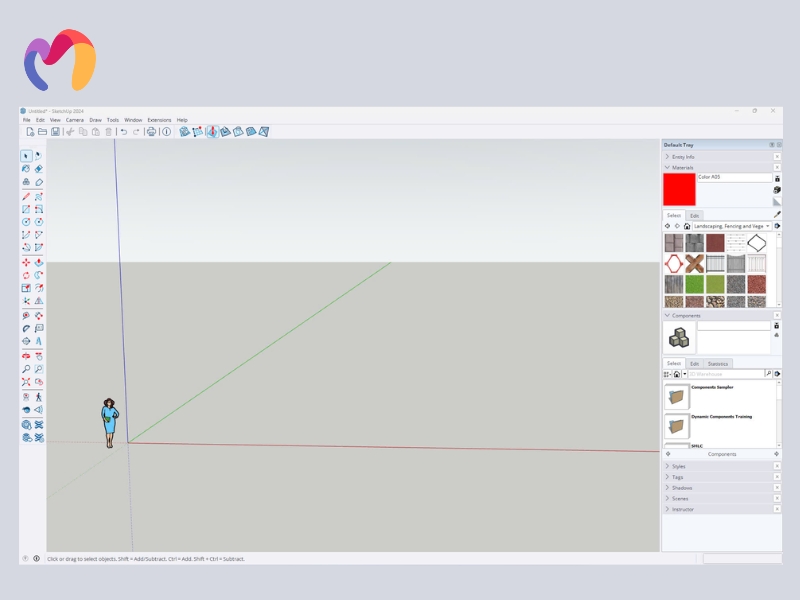Switch to the Edit tab in Materials
This screenshot has height=600, width=800.
tap(694, 215)
